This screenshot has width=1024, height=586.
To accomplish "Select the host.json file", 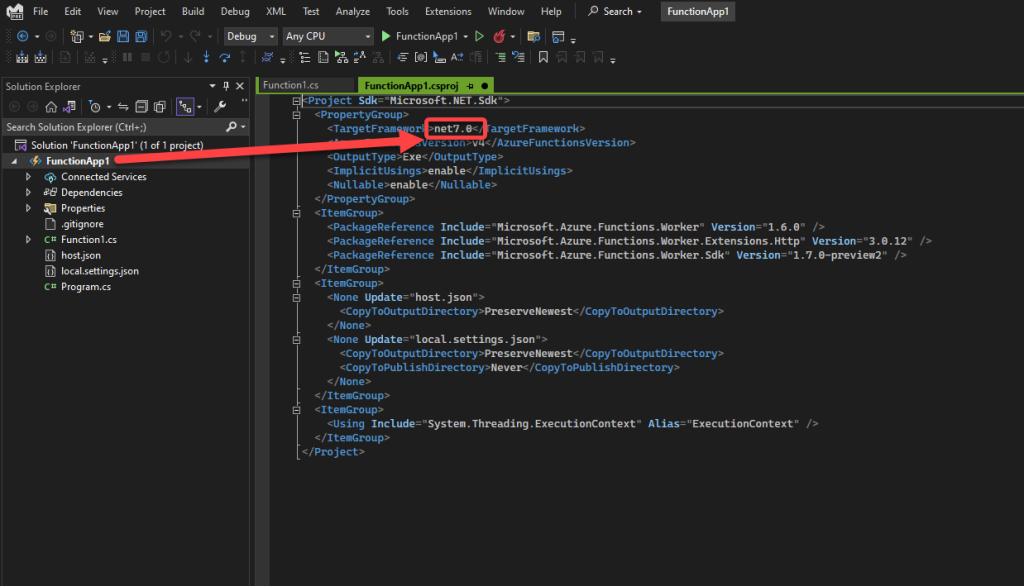I will coord(80,255).
